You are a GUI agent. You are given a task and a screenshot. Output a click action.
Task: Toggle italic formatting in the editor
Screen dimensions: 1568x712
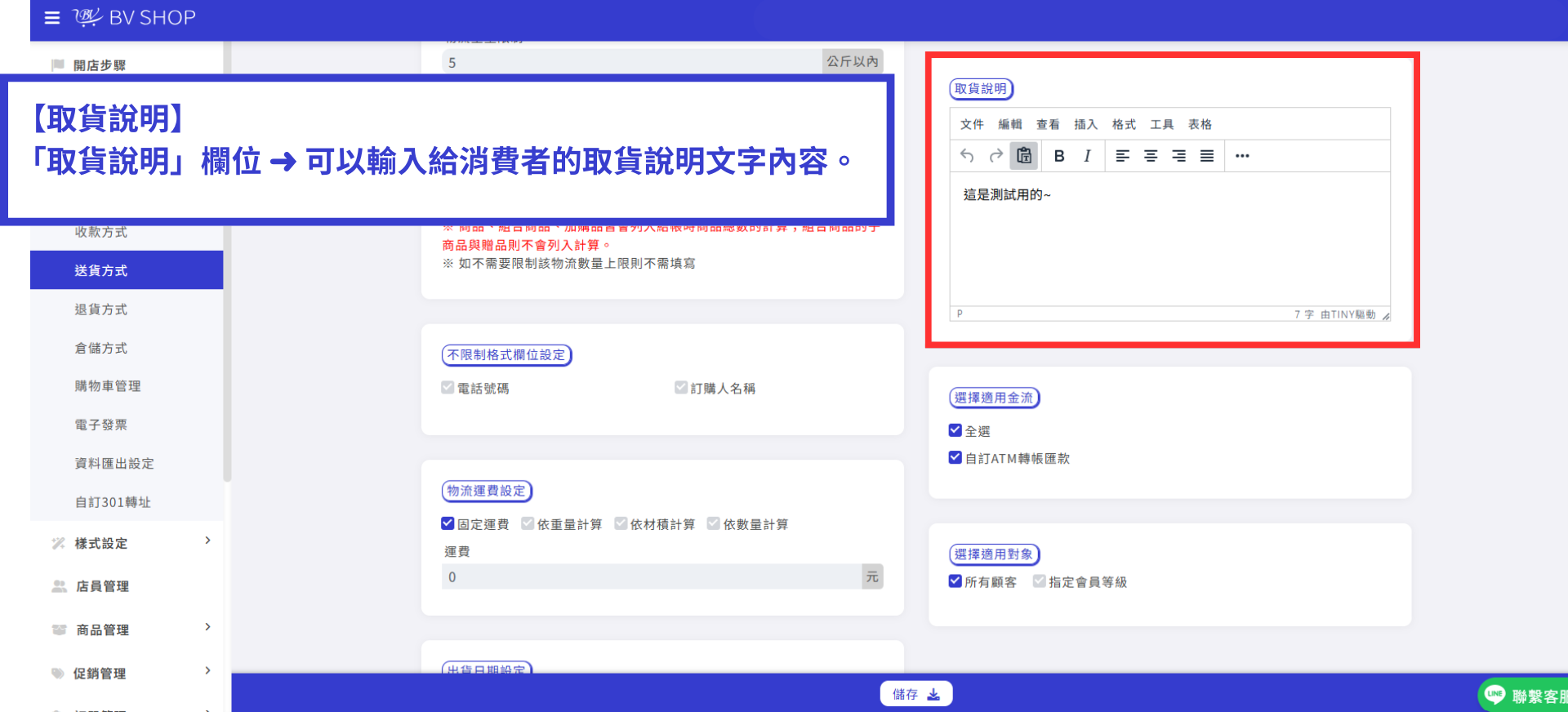[1087, 156]
